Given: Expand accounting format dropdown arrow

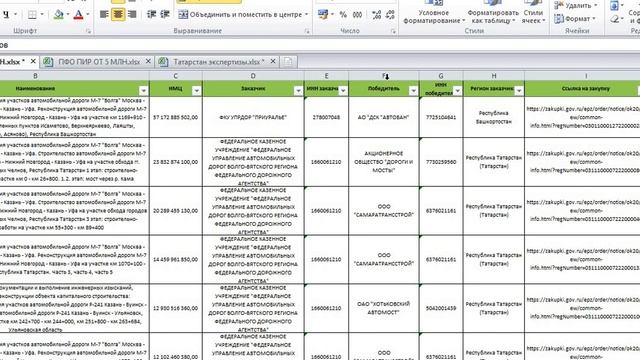Looking at the screenshot, I should point(332,15).
